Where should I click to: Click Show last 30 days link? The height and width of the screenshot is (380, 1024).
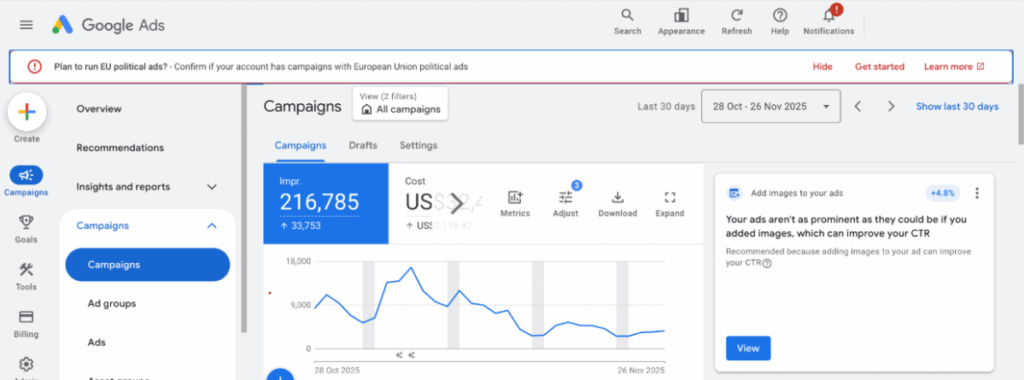(957, 106)
